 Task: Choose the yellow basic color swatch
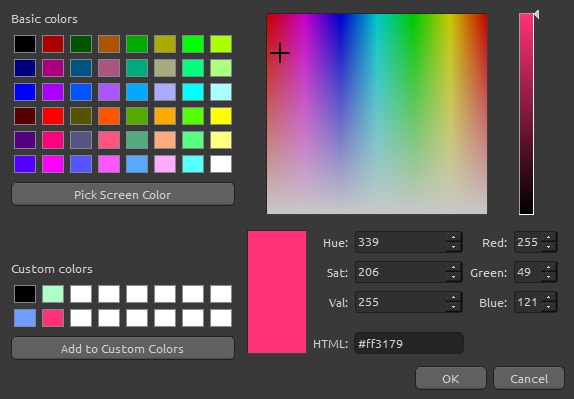tap(221, 116)
